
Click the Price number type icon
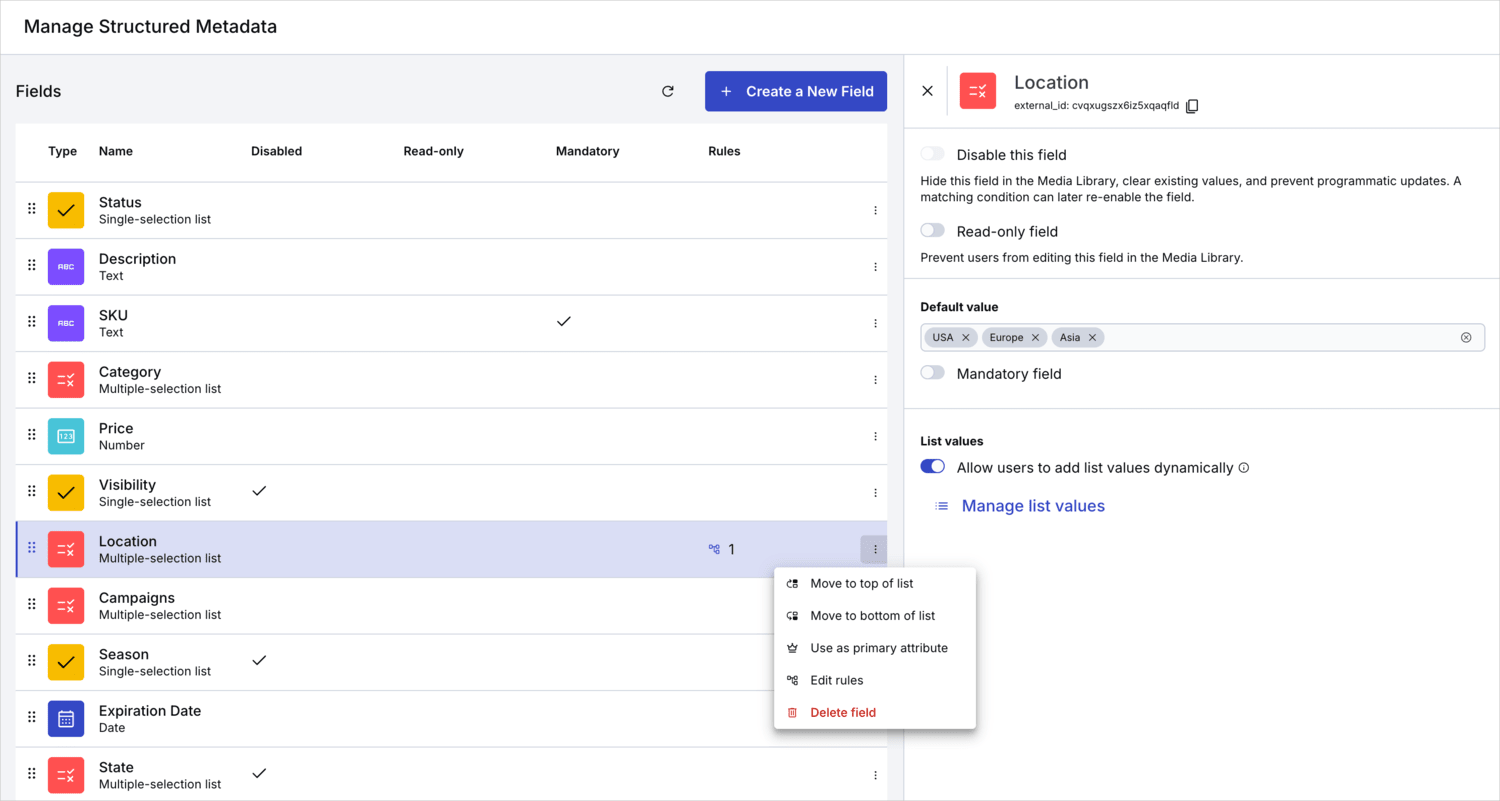(x=66, y=436)
